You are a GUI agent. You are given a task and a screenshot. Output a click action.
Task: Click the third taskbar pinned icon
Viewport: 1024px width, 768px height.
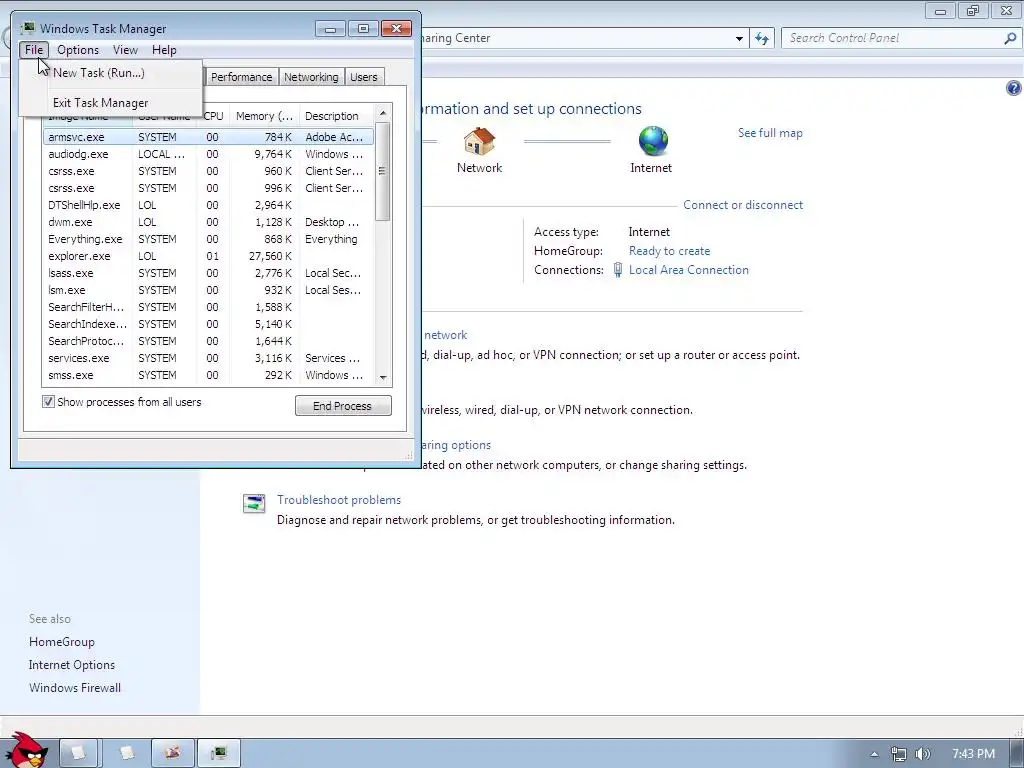[172, 754]
